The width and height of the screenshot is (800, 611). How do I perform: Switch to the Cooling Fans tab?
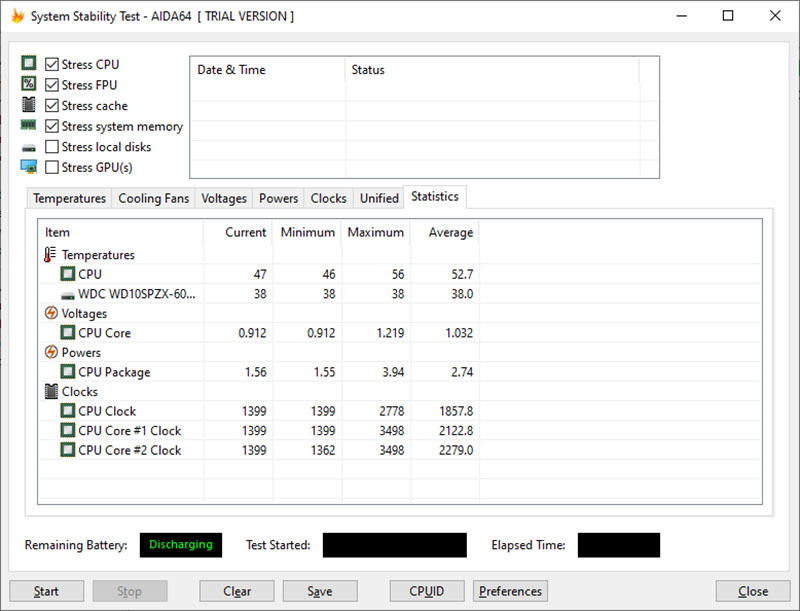click(x=154, y=198)
